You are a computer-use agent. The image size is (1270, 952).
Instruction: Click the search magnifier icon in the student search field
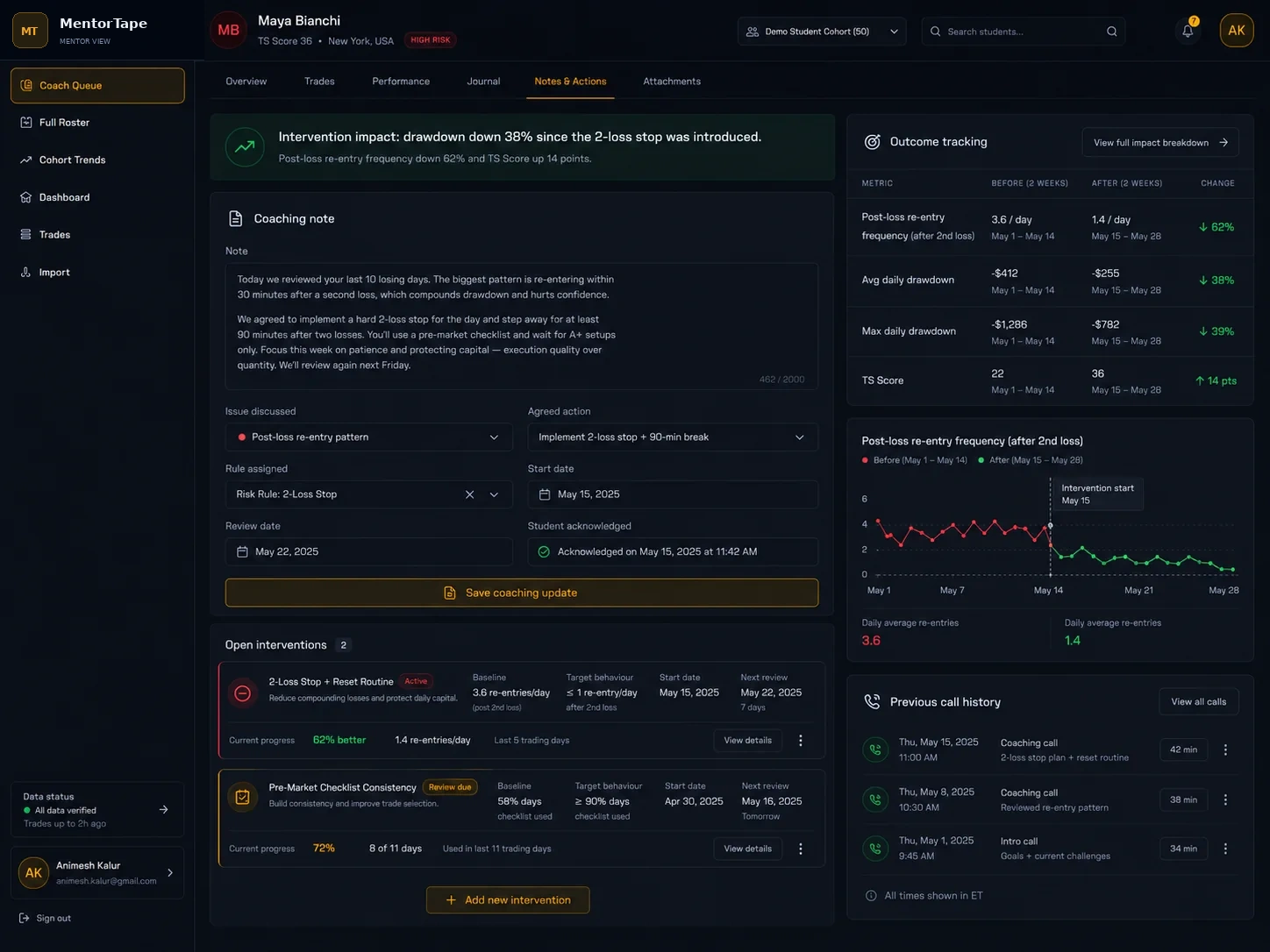1111,32
